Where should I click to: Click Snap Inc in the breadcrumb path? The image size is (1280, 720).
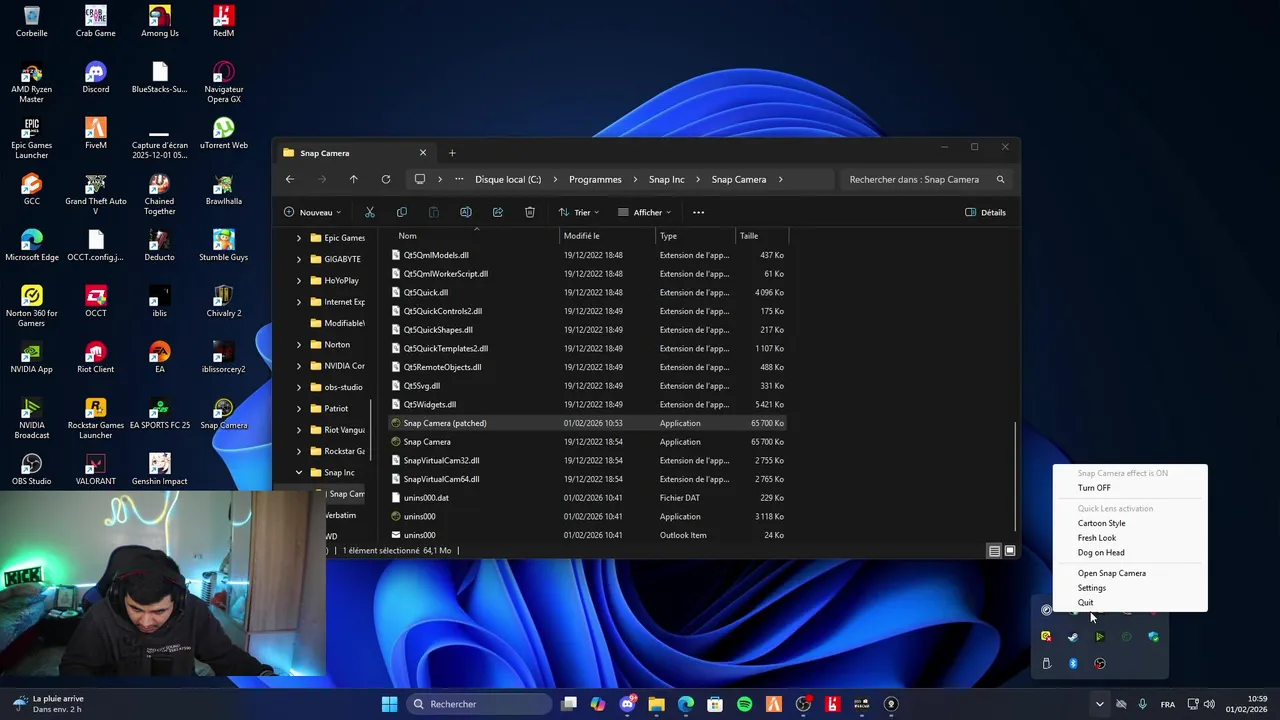(x=666, y=179)
